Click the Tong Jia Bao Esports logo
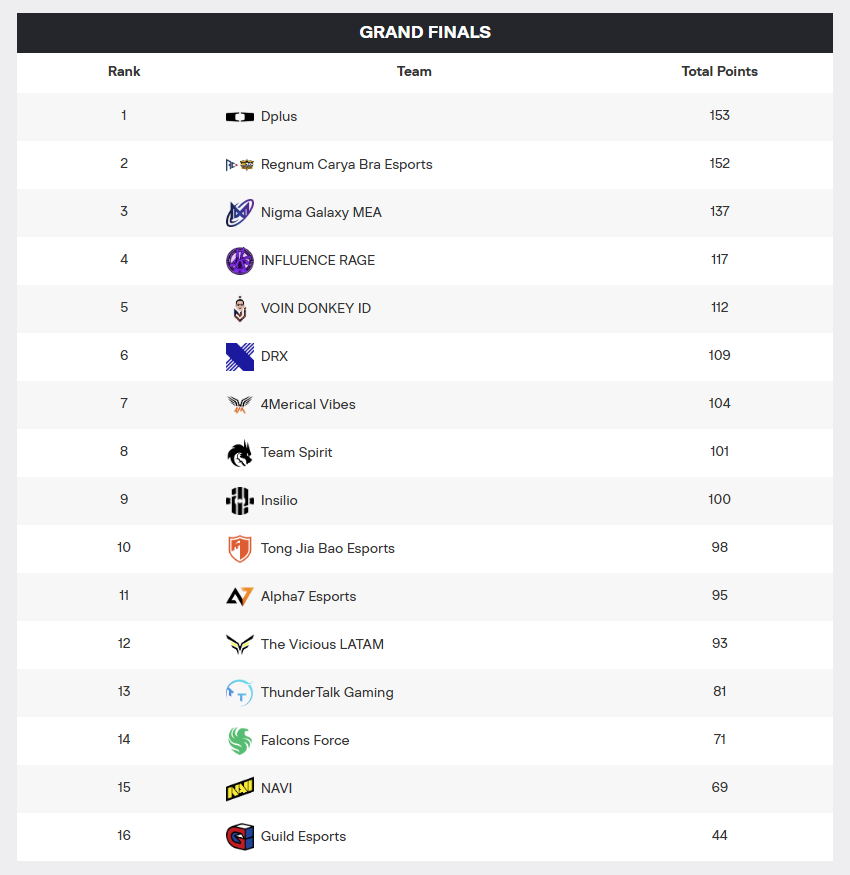The image size is (850, 875). 240,549
